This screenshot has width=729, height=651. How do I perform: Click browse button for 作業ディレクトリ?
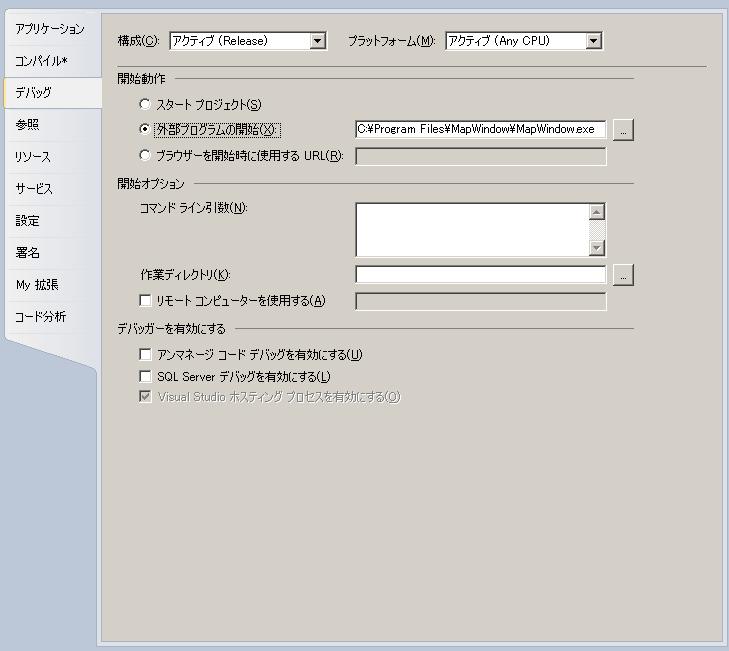pos(623,275)
